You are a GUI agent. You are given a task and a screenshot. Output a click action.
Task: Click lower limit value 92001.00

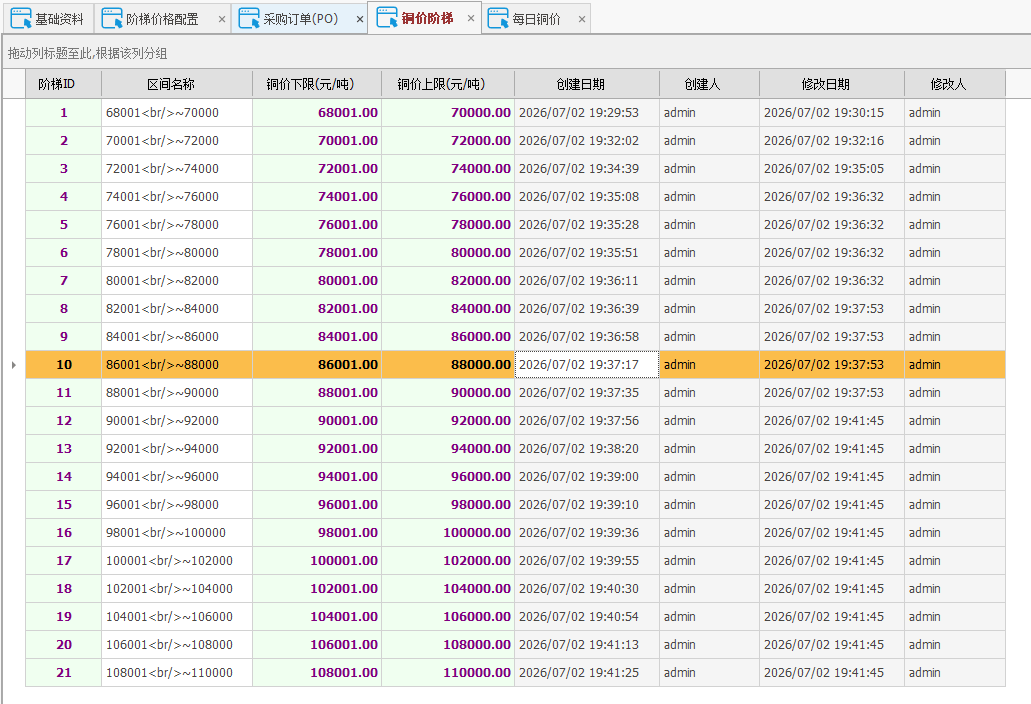[317, 448]
